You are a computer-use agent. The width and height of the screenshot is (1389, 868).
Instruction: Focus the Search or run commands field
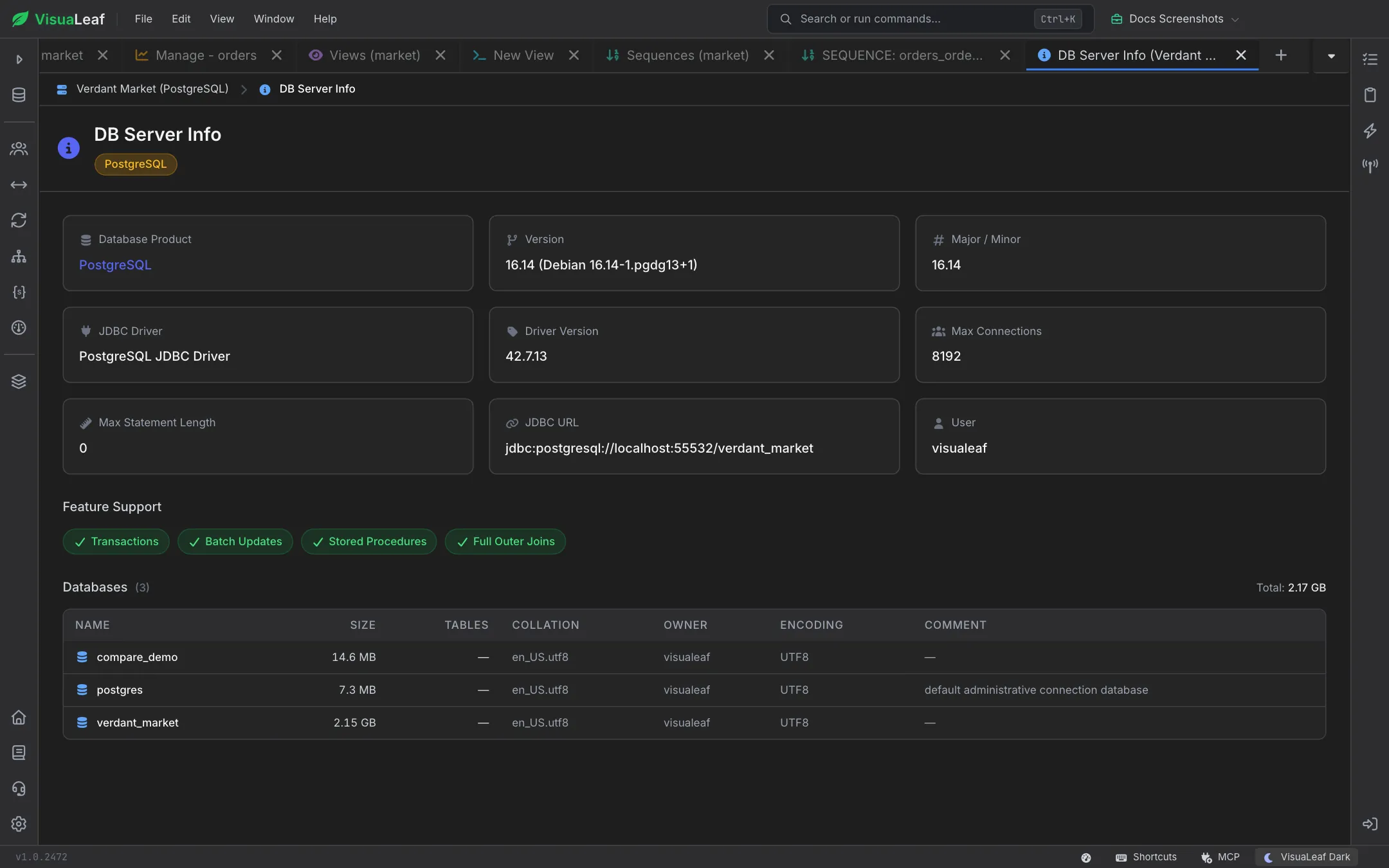(931, 19)
